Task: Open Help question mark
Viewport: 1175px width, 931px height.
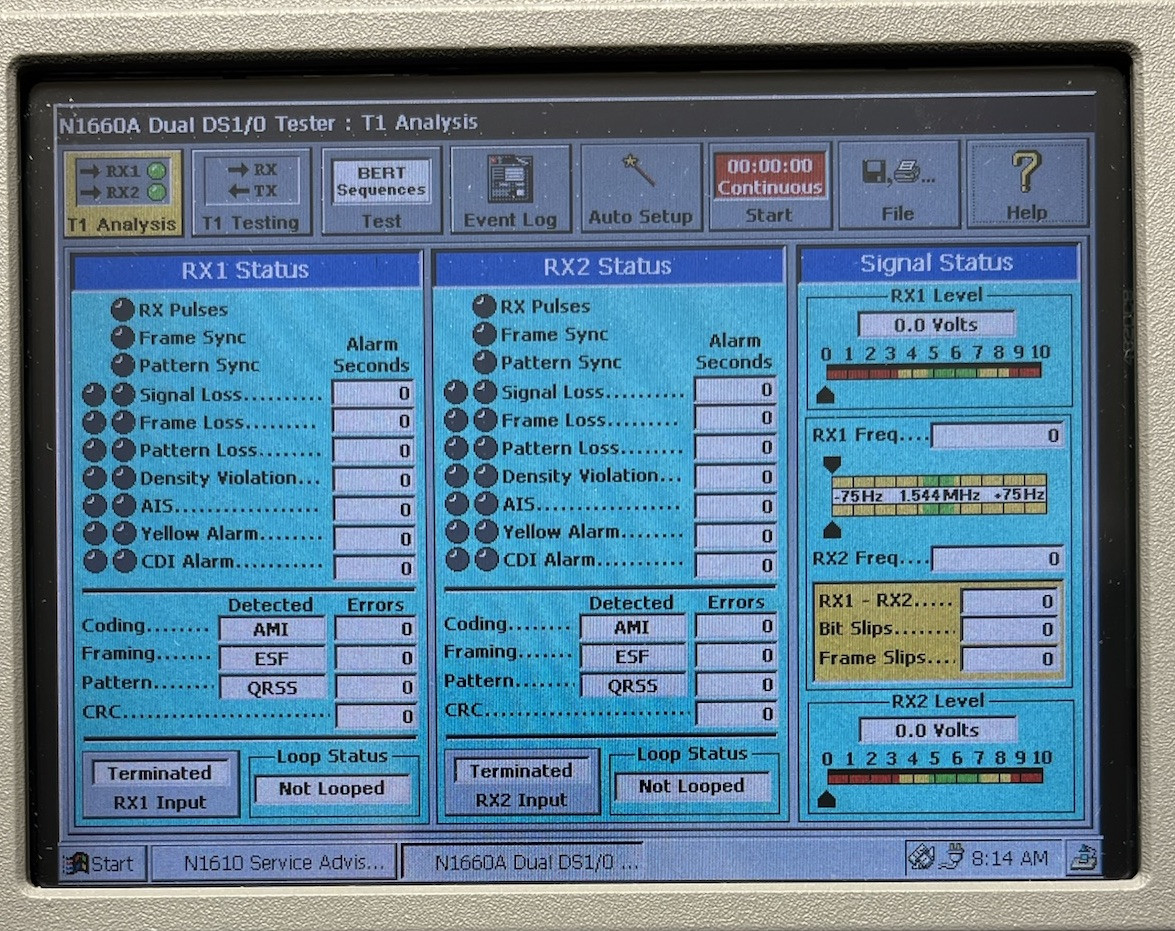Action: point(1027,183)
